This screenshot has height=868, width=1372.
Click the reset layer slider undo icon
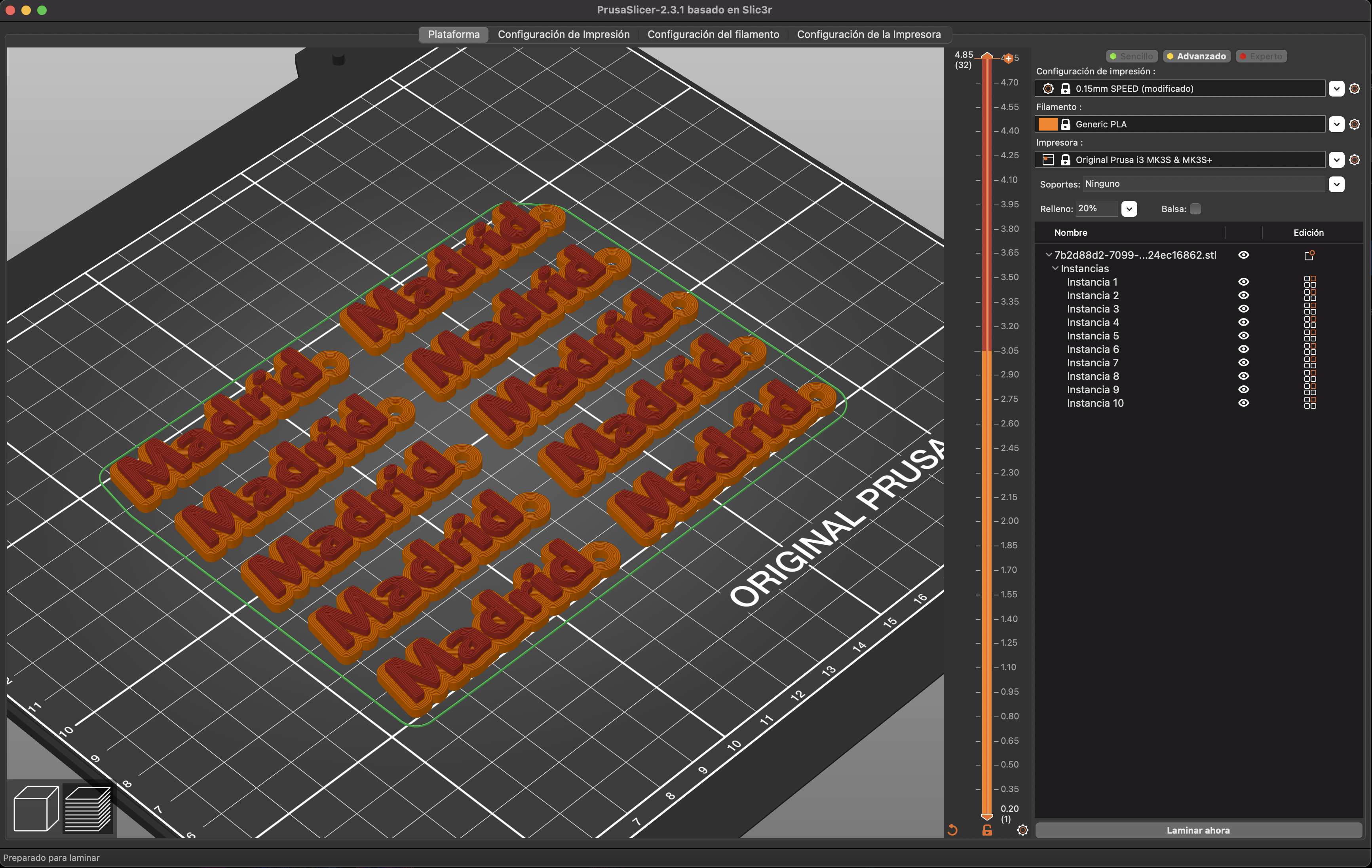[x=952, y=830]
